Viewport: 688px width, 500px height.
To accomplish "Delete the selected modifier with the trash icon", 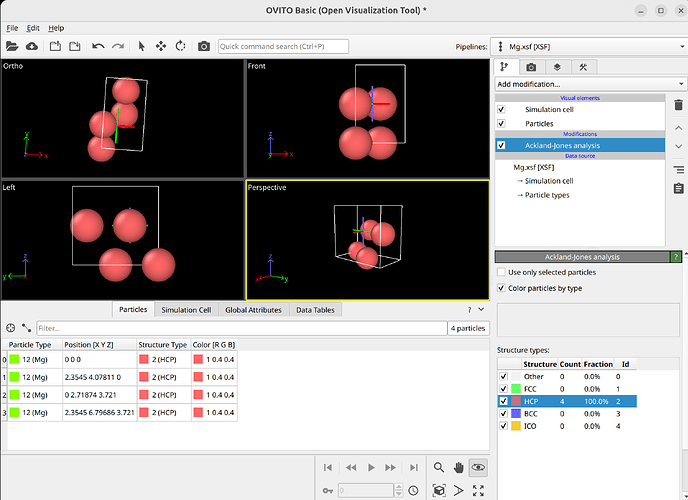I will [x=678, y=105].
